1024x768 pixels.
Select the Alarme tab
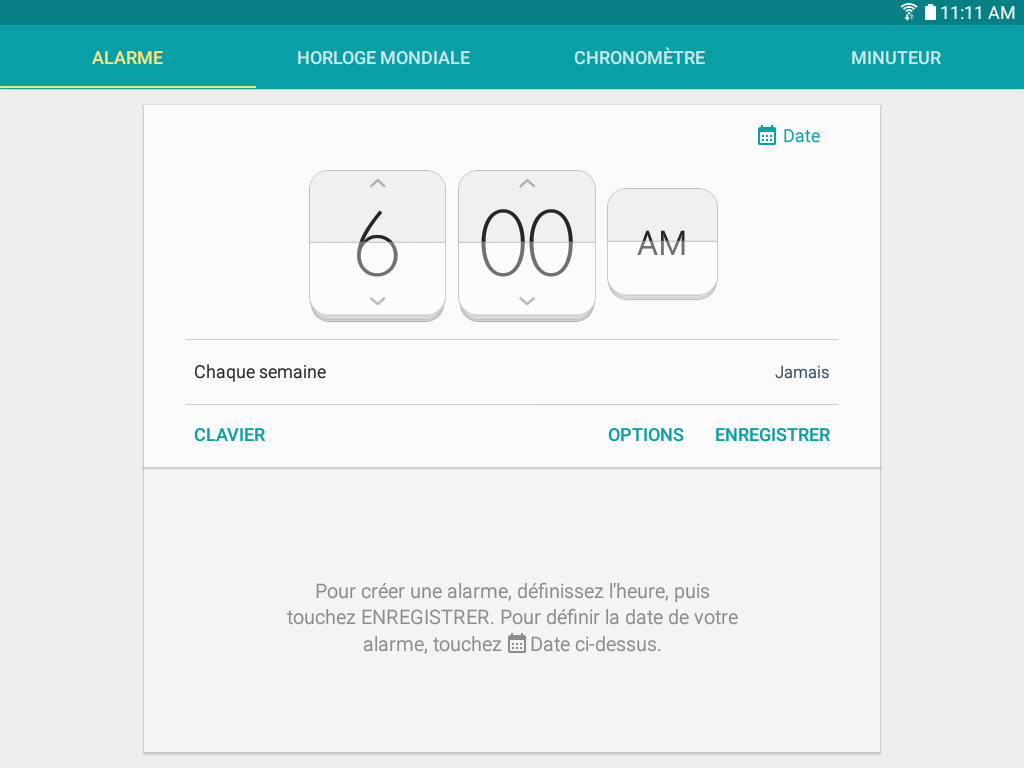pos(127,57)
